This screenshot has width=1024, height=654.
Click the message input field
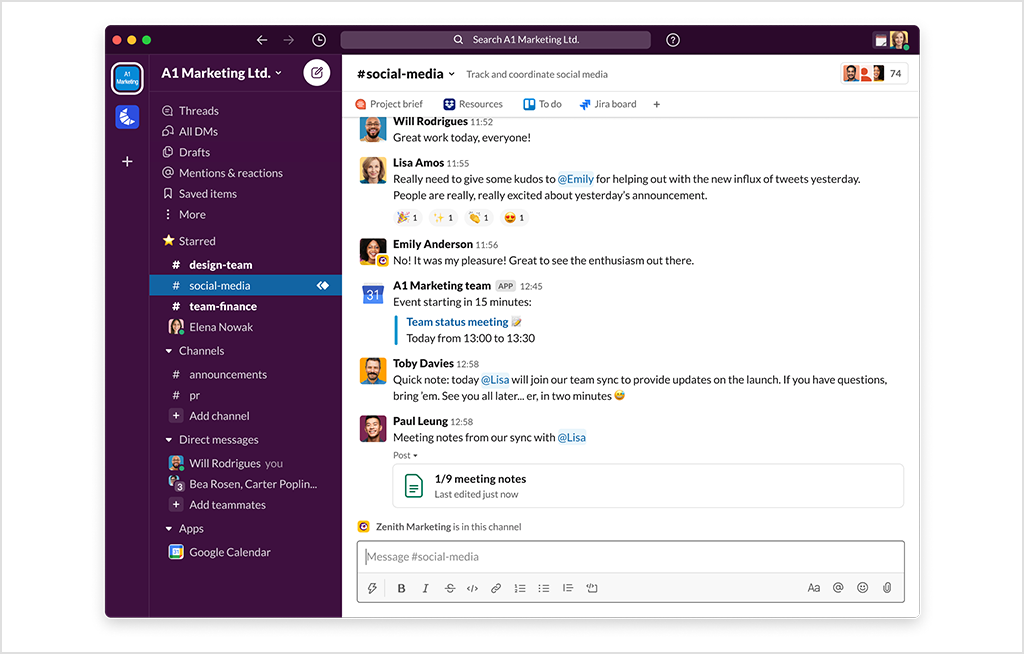point(630,556)
